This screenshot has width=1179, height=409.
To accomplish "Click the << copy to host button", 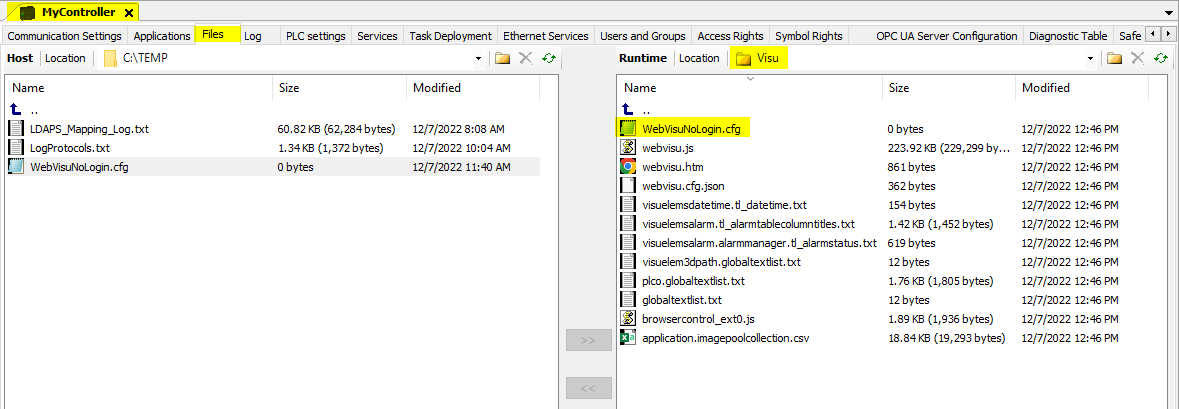I will point(588,388).
